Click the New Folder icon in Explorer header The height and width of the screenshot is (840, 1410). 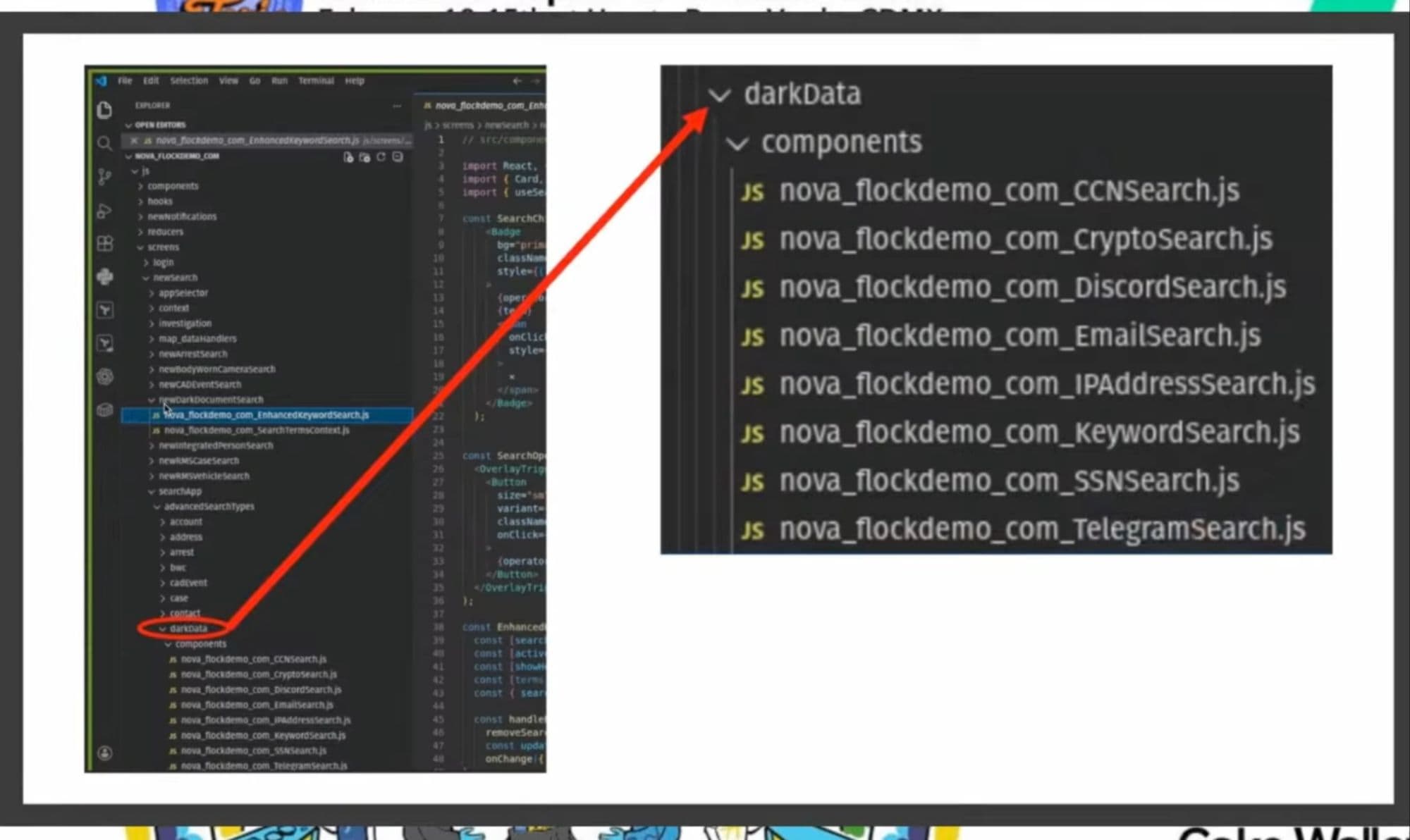pyautogui.click(x=363, y=157)
